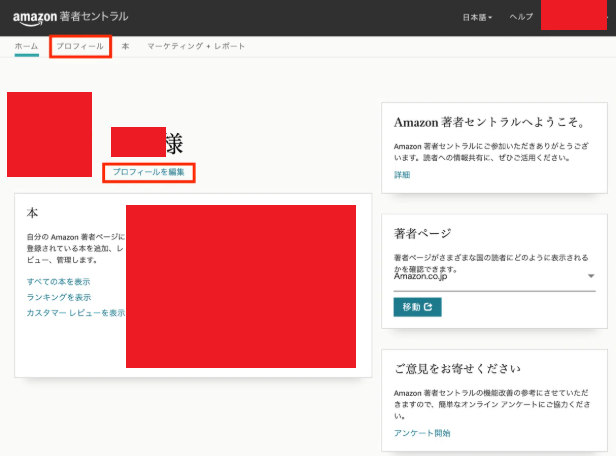Click ランキングを表示 link
The image size is (616, 456).
pos(59,297)
